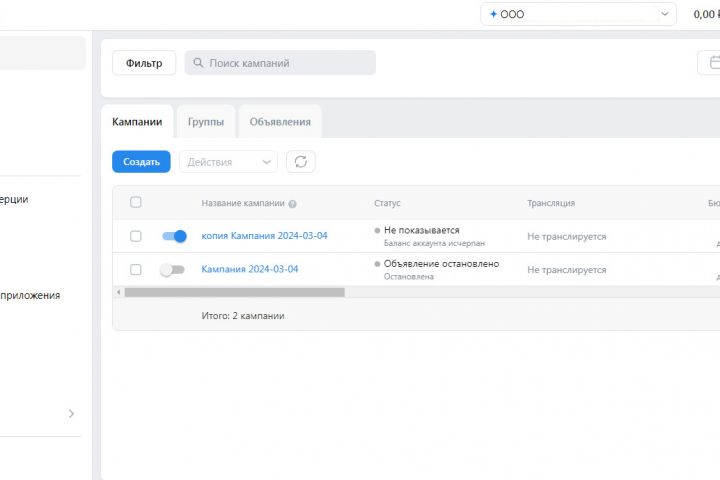
Task: Expand the sidebar chevron arrow
Action: pos(71,414)
